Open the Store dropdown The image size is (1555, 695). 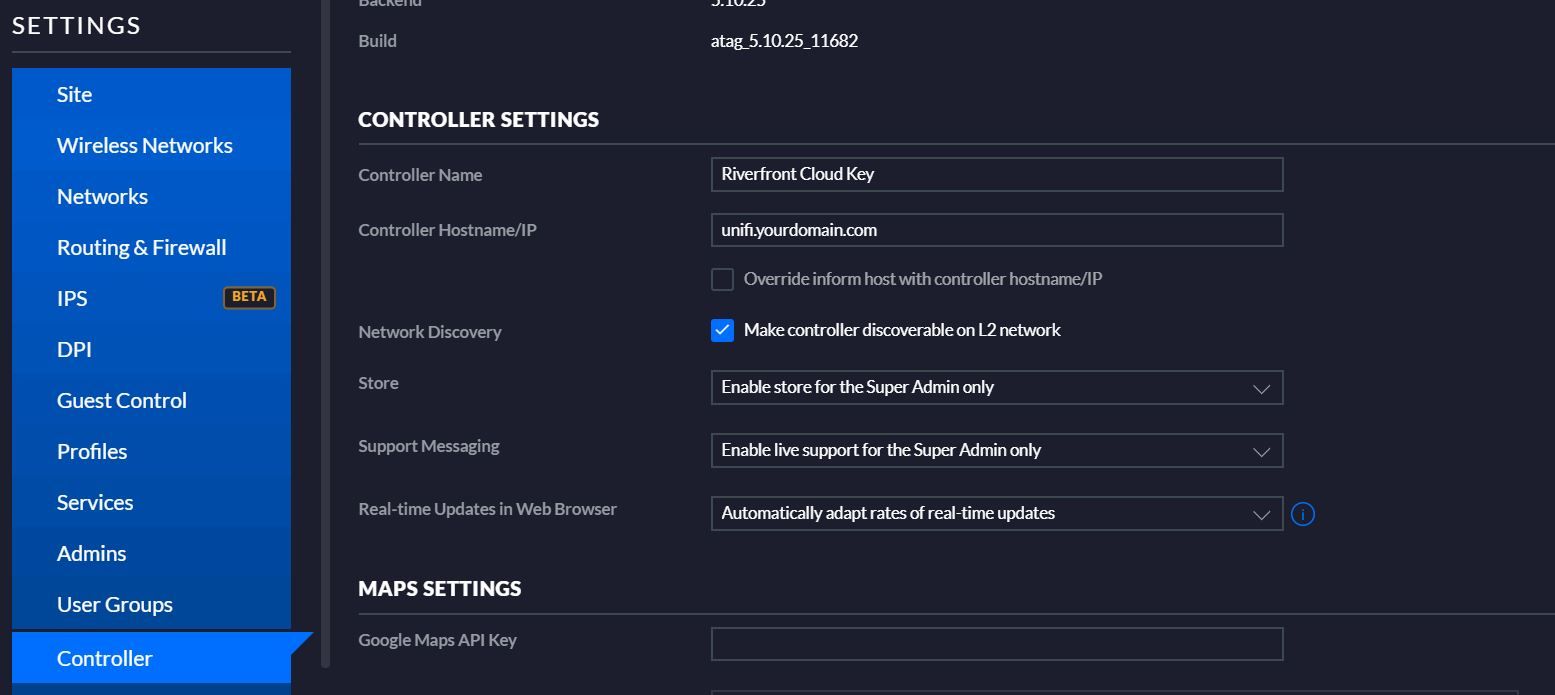[x=996, y=388]
